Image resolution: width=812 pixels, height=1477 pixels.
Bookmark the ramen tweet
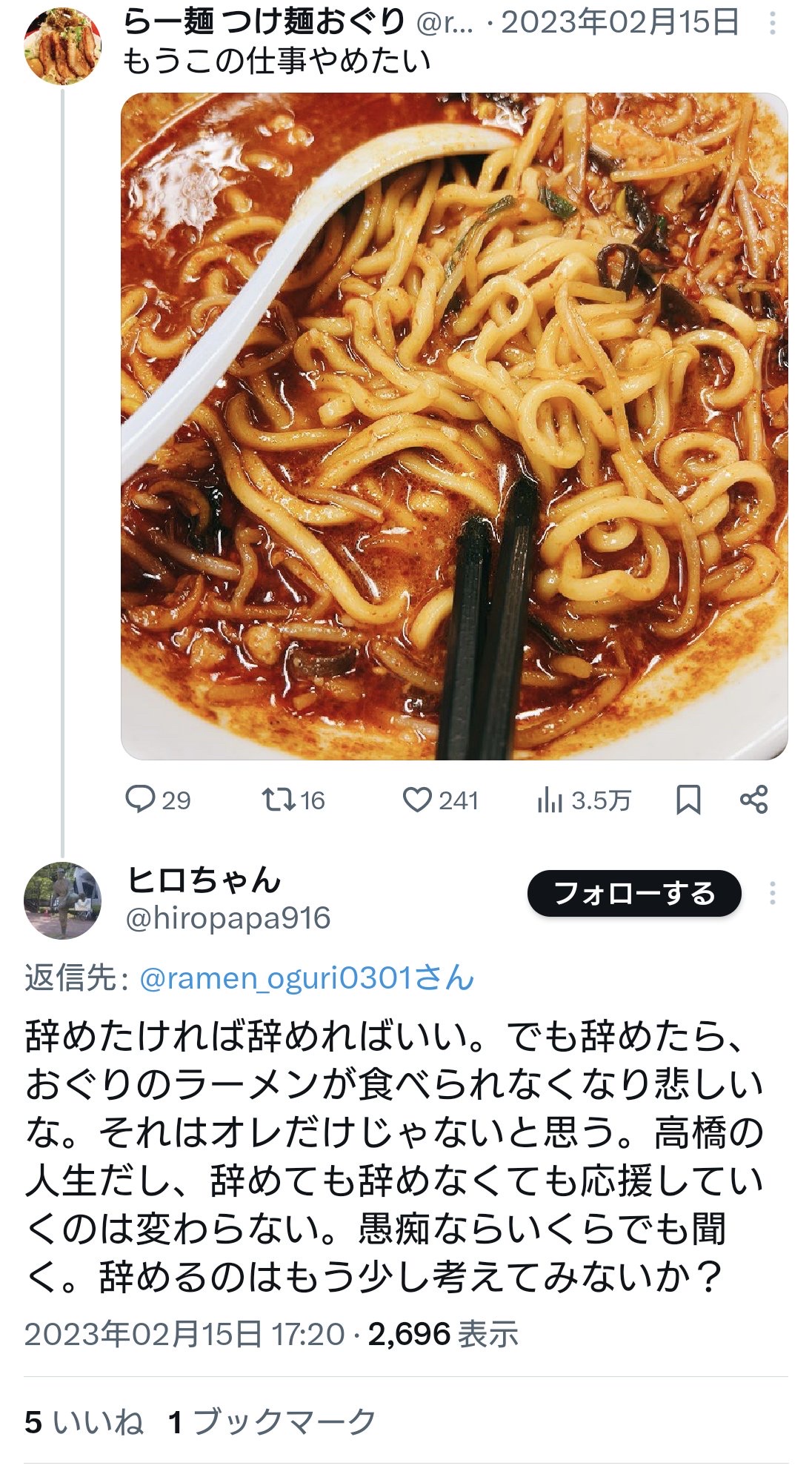click(x=688, y=800)
